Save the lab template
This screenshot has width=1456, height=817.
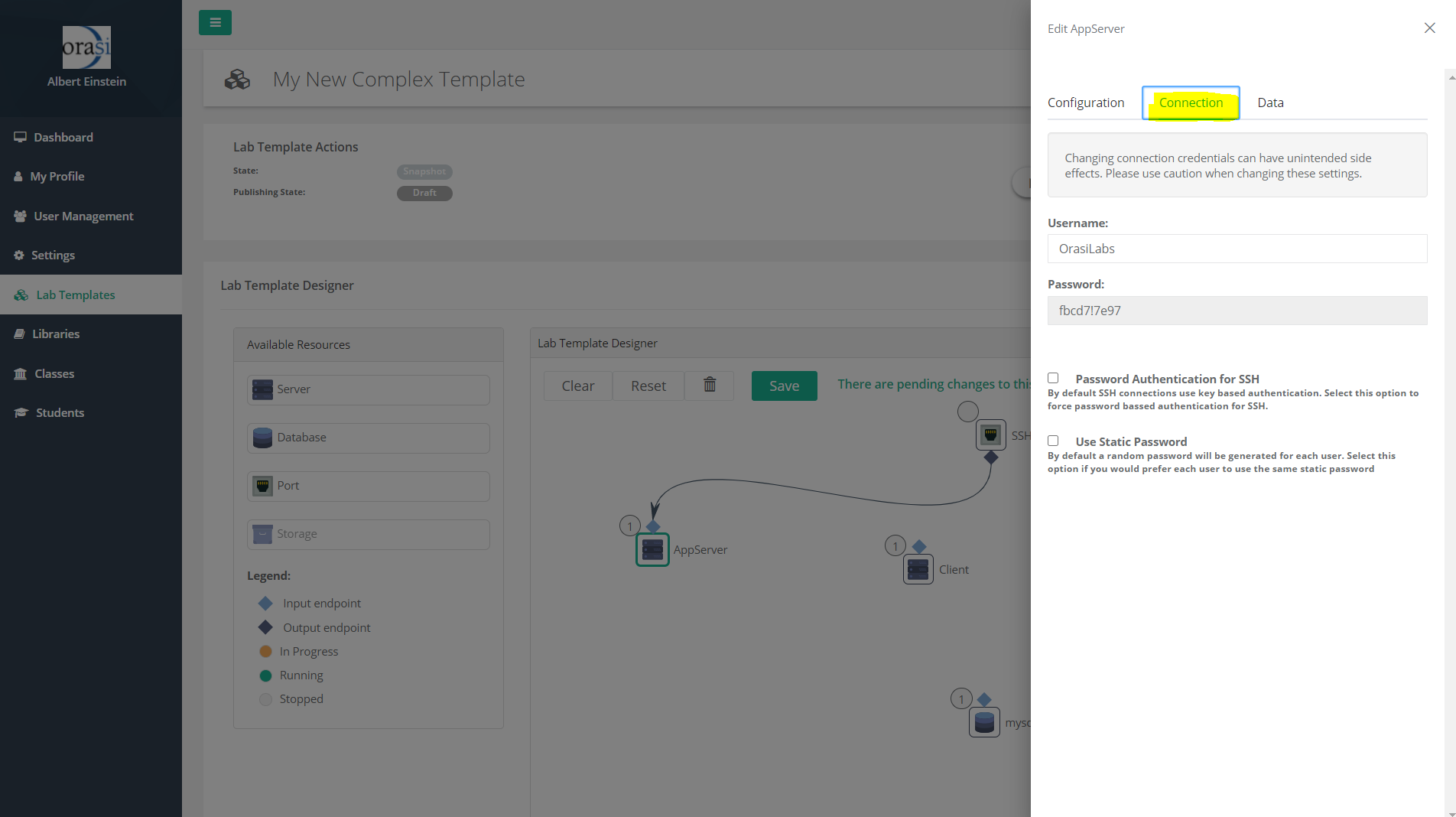point(784,386)
